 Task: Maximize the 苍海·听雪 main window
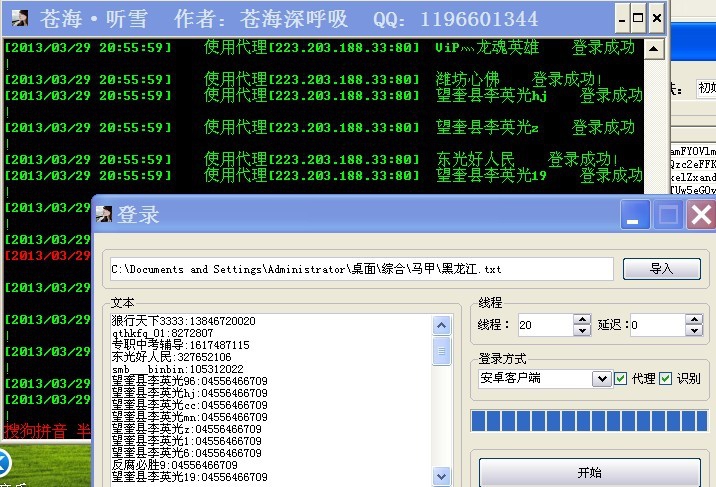point(638,18)
